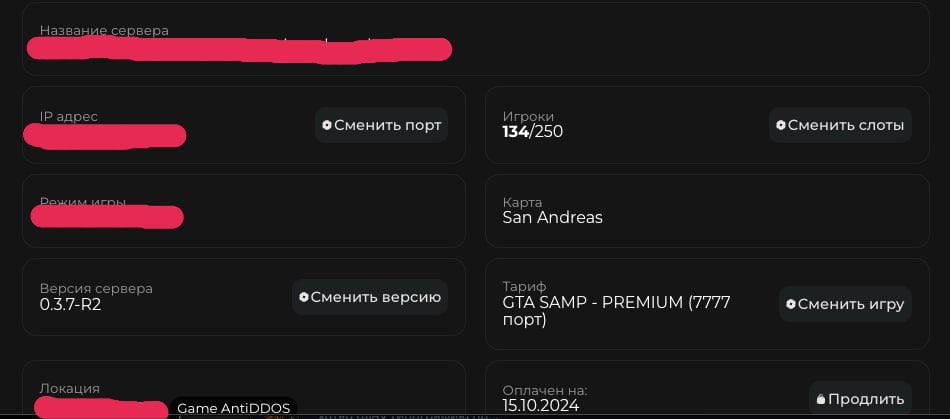Select the server version text 0.3.7-R2

(x=70, y=304)
